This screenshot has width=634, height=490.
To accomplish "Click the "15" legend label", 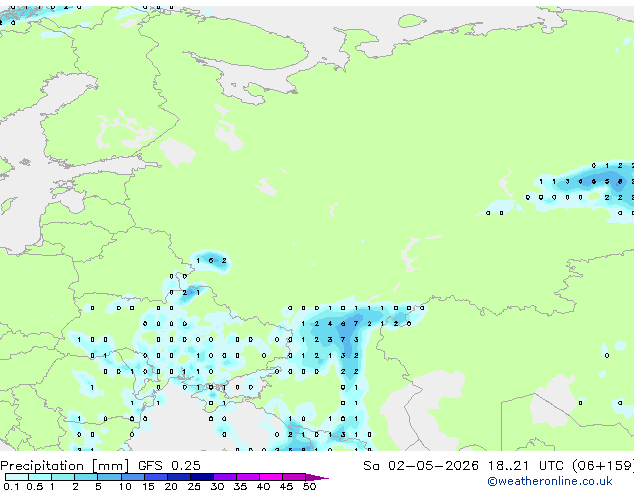I will coord(148,486).
